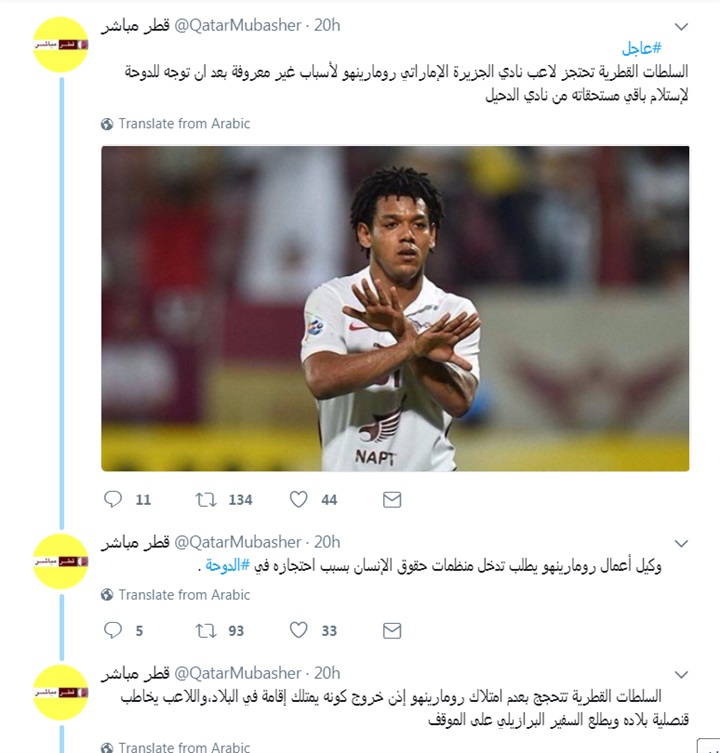Reply to the second tweet with 5 replies
This screenshot has height=753, width=720.
click(x=113, y=630)
